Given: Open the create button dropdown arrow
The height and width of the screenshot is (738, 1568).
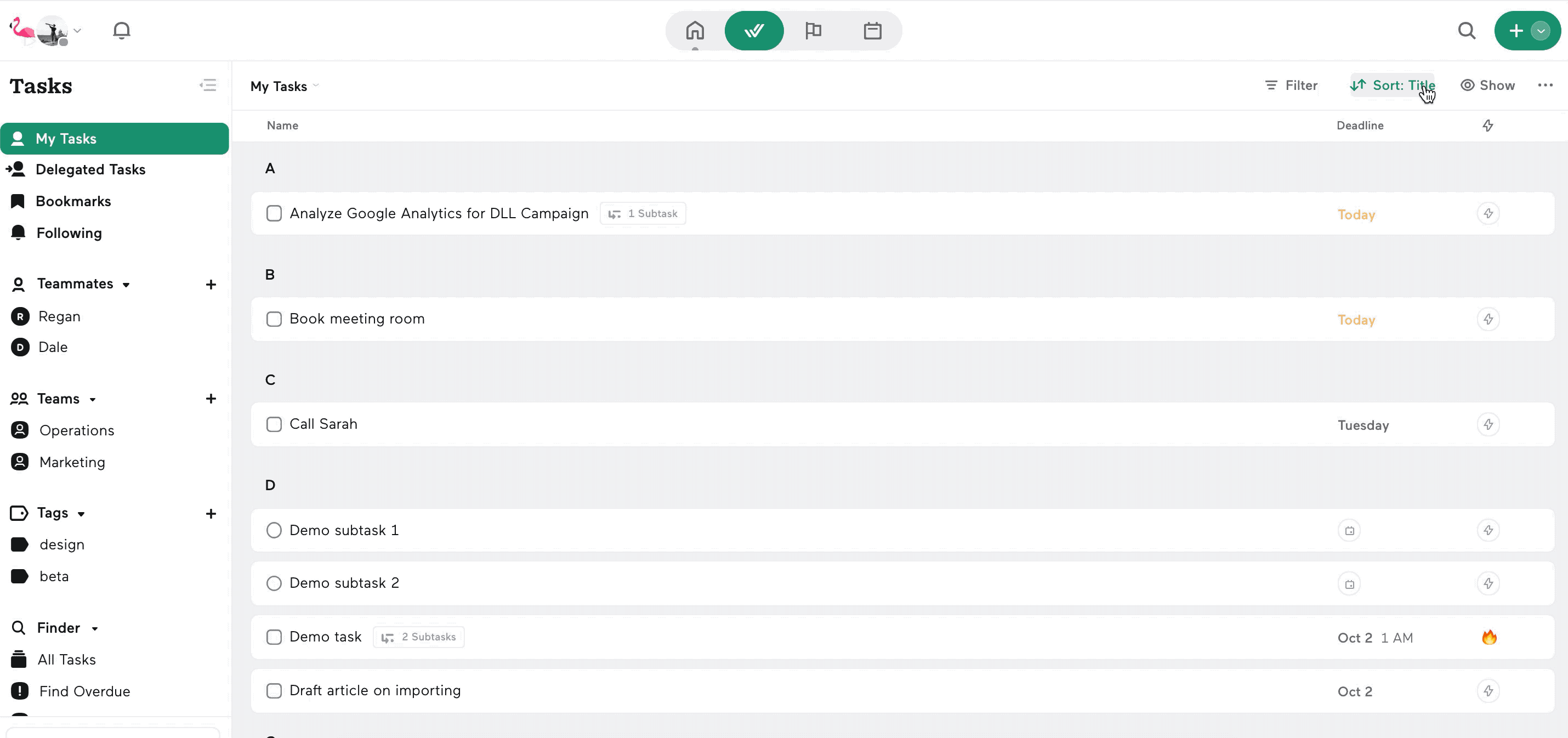Looking at the screenshot, I should click(1541, 31).
